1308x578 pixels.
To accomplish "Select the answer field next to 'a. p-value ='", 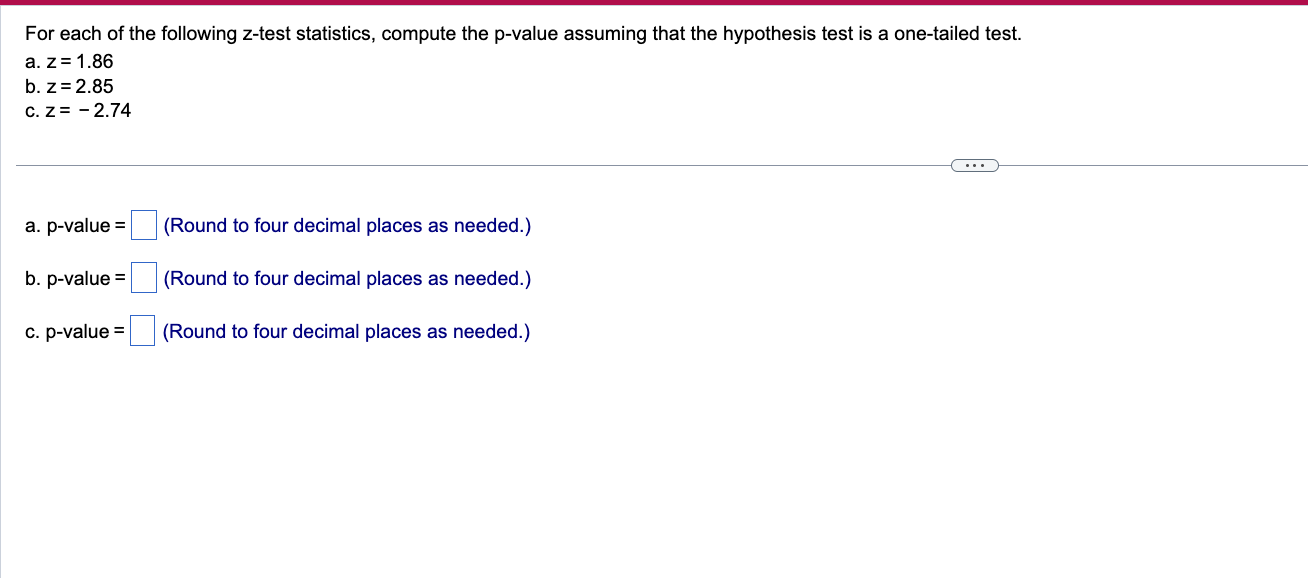I will (x=143, y=225).
